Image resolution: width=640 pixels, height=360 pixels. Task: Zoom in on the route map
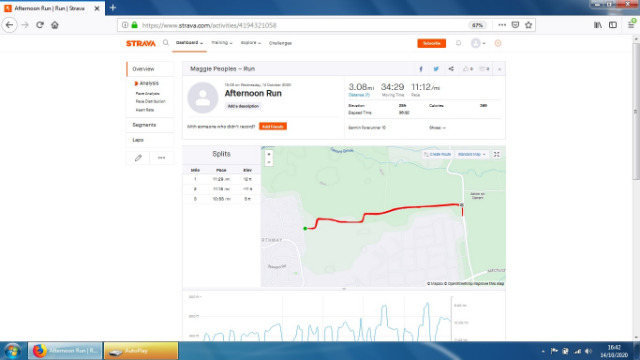[x=269, y=154]
